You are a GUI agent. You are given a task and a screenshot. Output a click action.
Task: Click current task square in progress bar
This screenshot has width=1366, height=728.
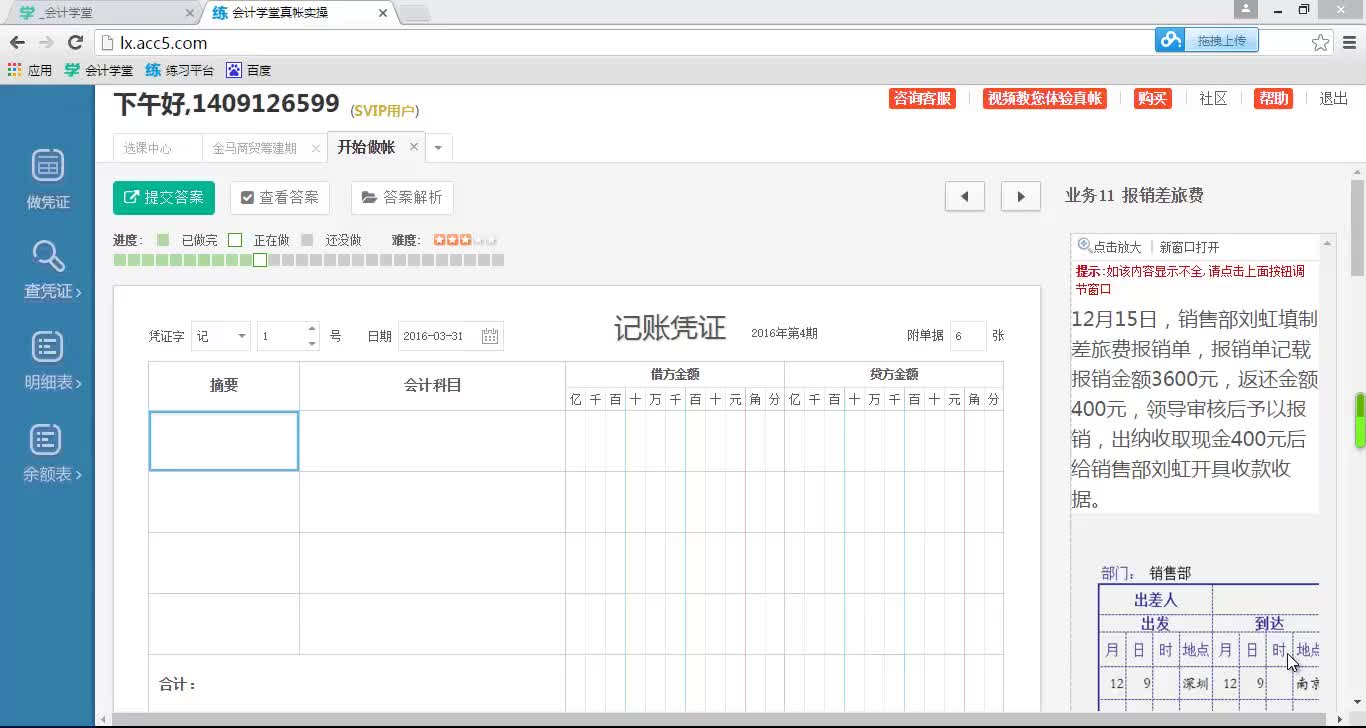click(260, 260)
